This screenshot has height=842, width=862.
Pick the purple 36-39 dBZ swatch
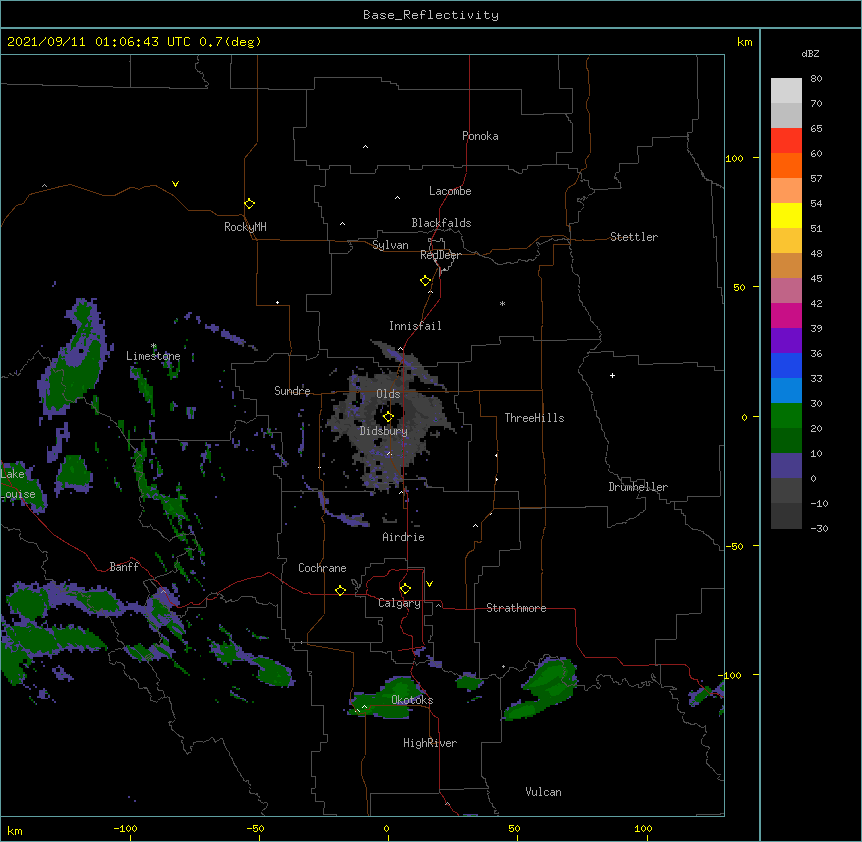tap(786, 341)
